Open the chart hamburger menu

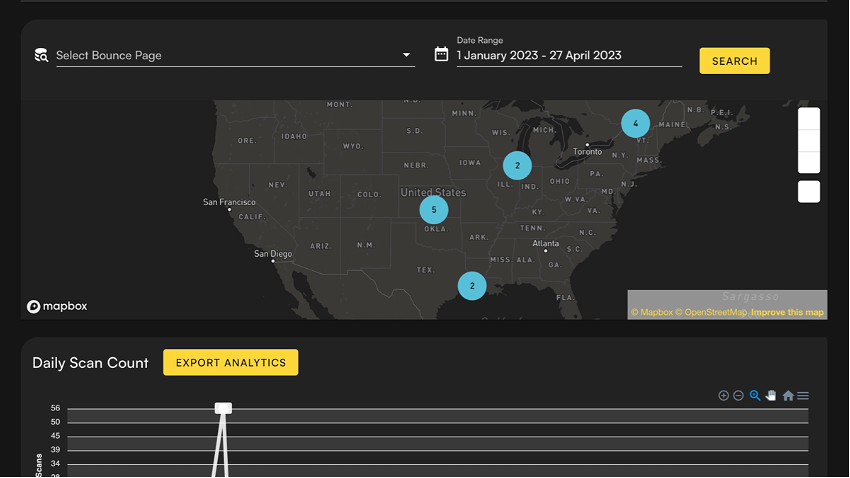[803, 396]
